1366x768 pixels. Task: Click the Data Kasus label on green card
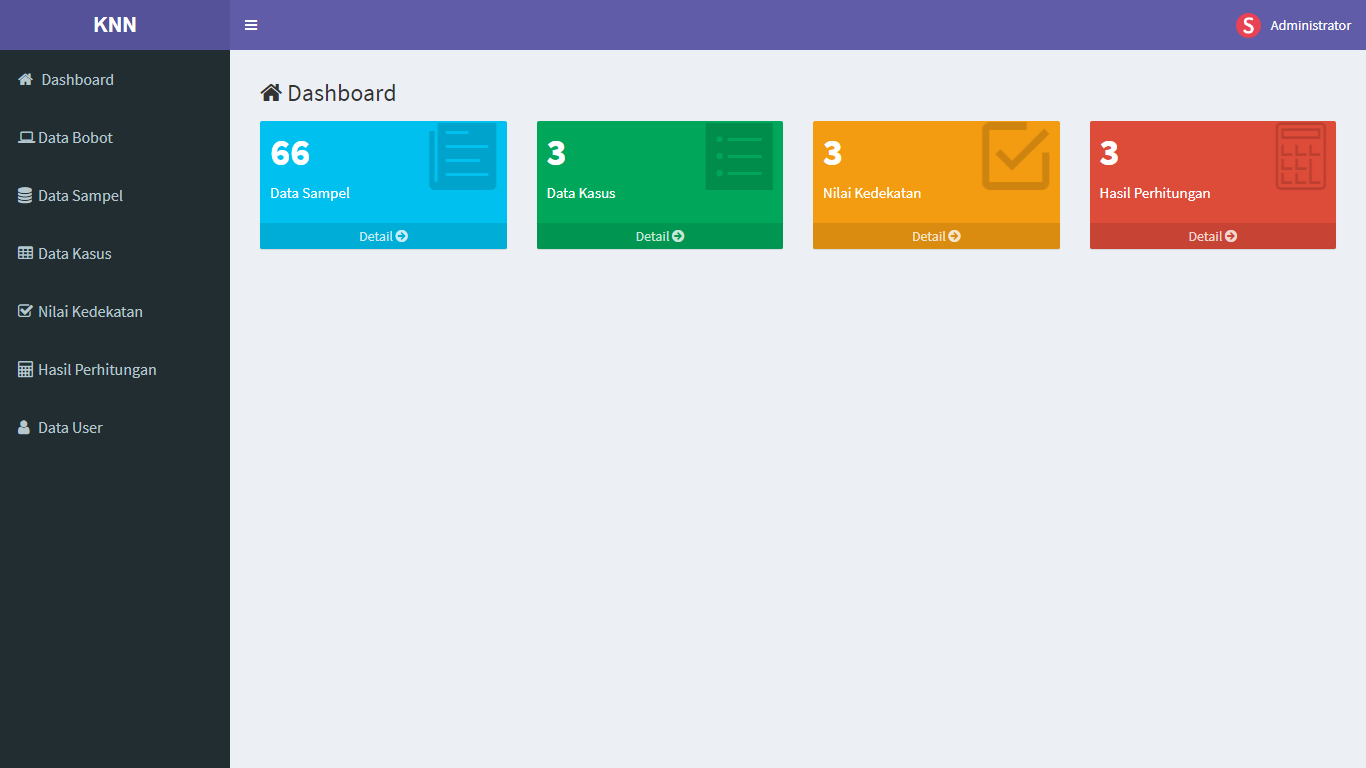(581, 193)
